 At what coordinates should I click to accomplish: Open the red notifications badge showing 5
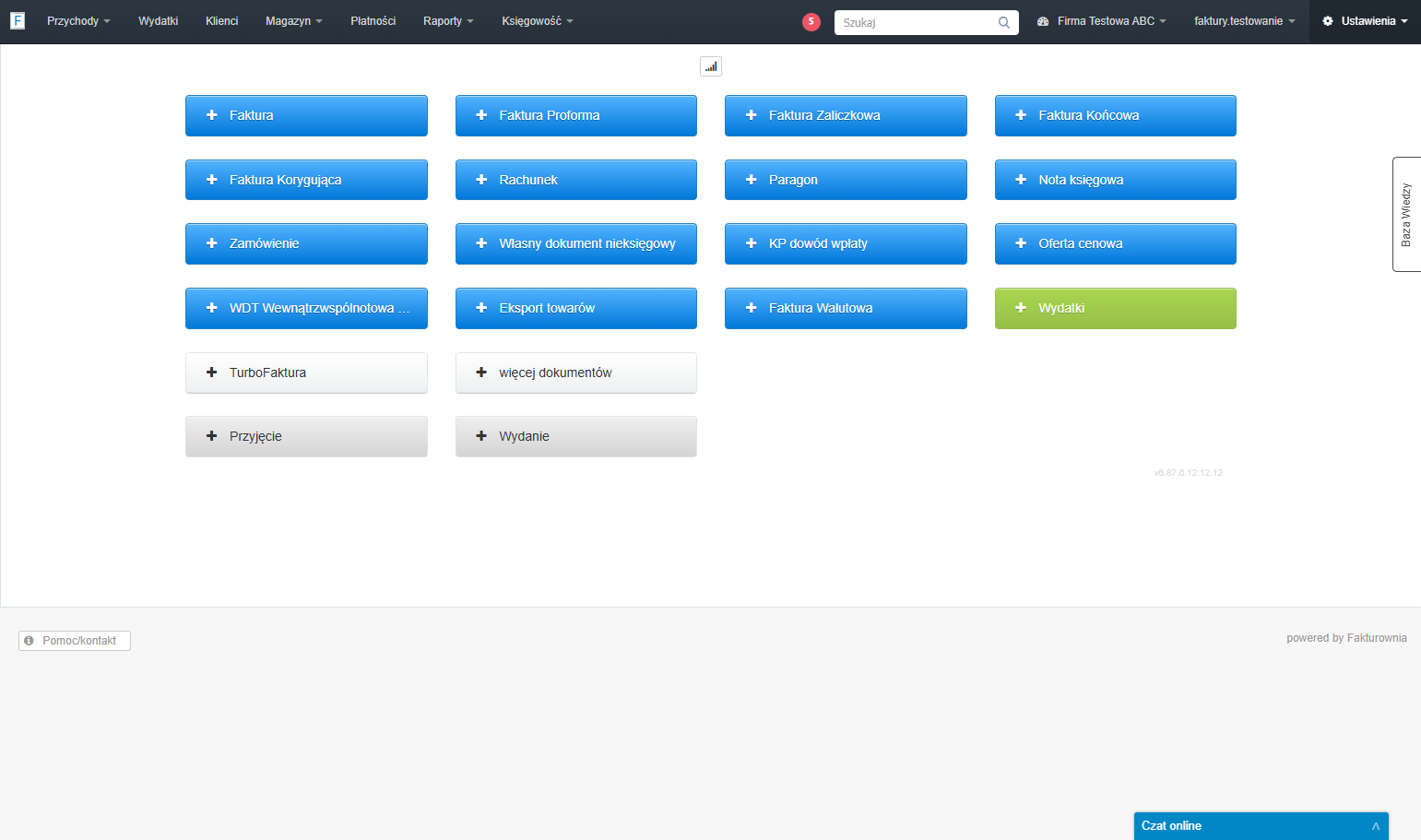click(811, 22)
